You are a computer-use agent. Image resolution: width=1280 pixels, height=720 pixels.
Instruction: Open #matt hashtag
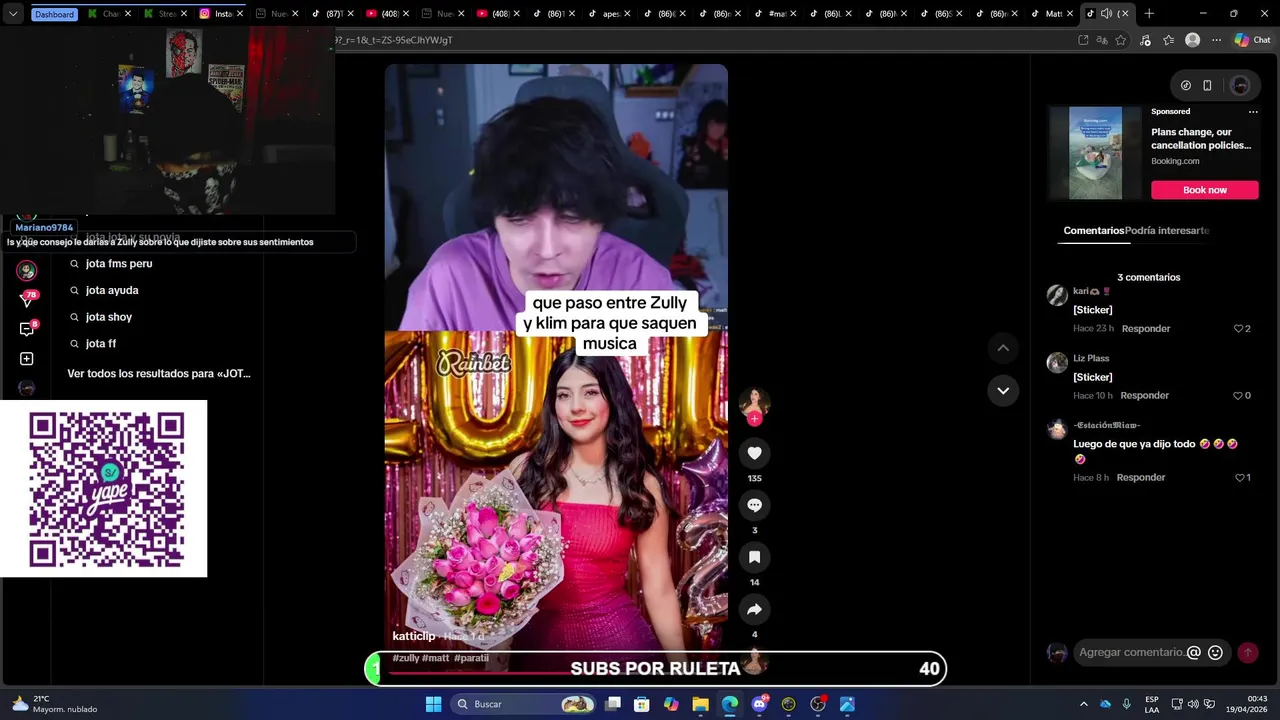tap(435, 658)
